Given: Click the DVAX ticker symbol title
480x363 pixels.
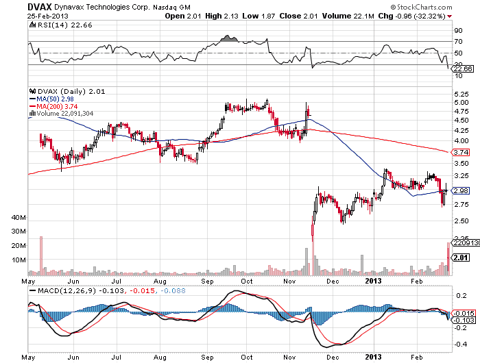Looking at the screenshot, I should click(39, 7).
